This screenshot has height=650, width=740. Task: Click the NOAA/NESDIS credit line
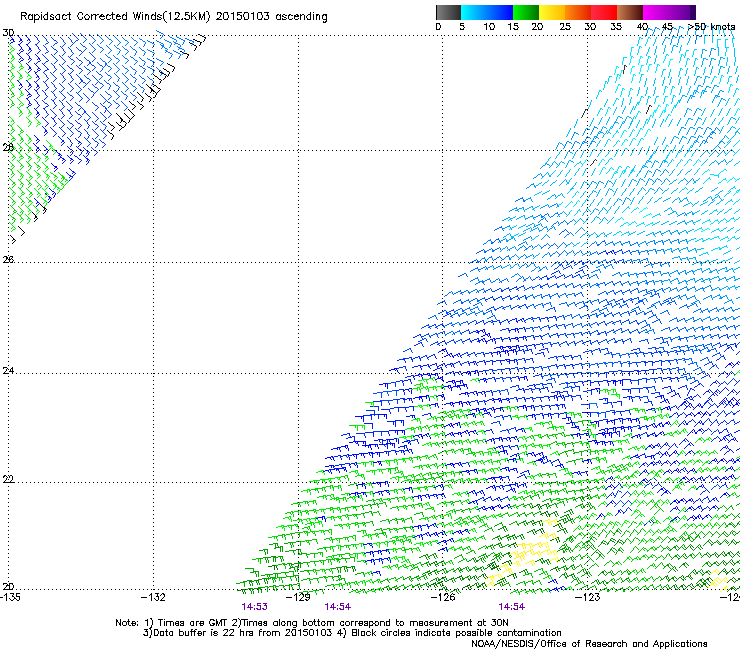589,644
